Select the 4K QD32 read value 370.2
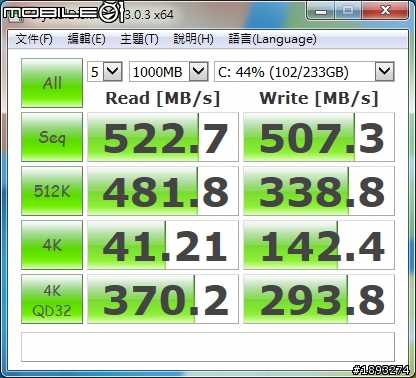The width and height of the screenshot is (416, 378). point(163,299)
